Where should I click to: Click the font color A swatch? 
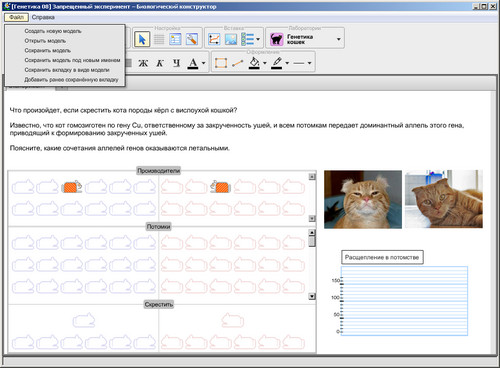(x=193, y=63)
